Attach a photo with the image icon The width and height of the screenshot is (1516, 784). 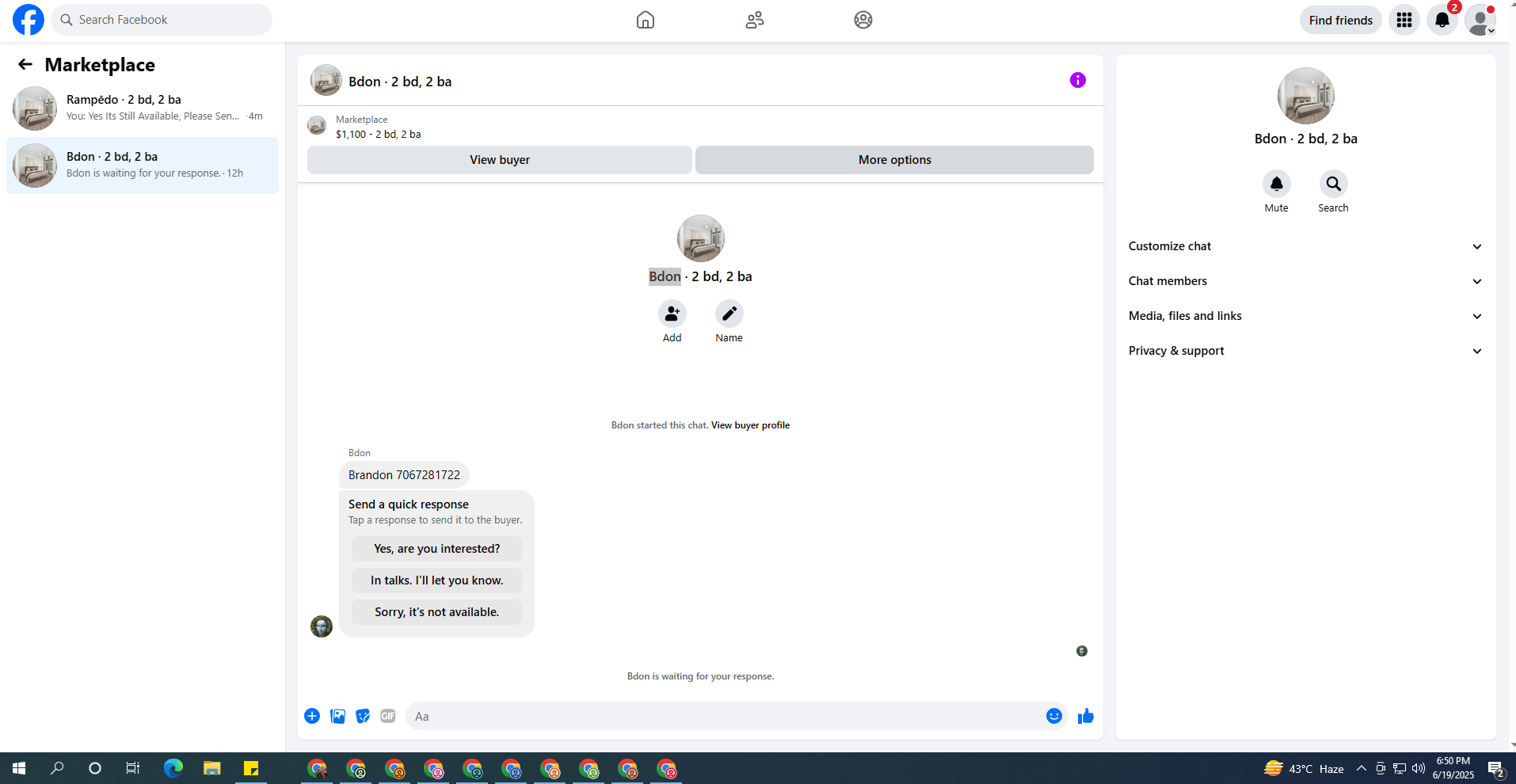coord(337,716)
